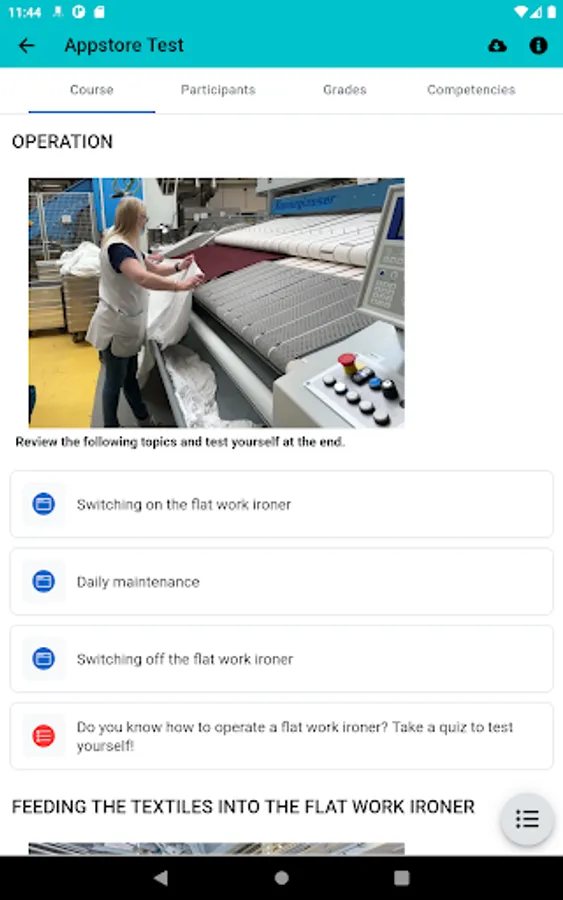
Task: Open the floating course index button
Action: pyautogui.click(x=527, y=818)
